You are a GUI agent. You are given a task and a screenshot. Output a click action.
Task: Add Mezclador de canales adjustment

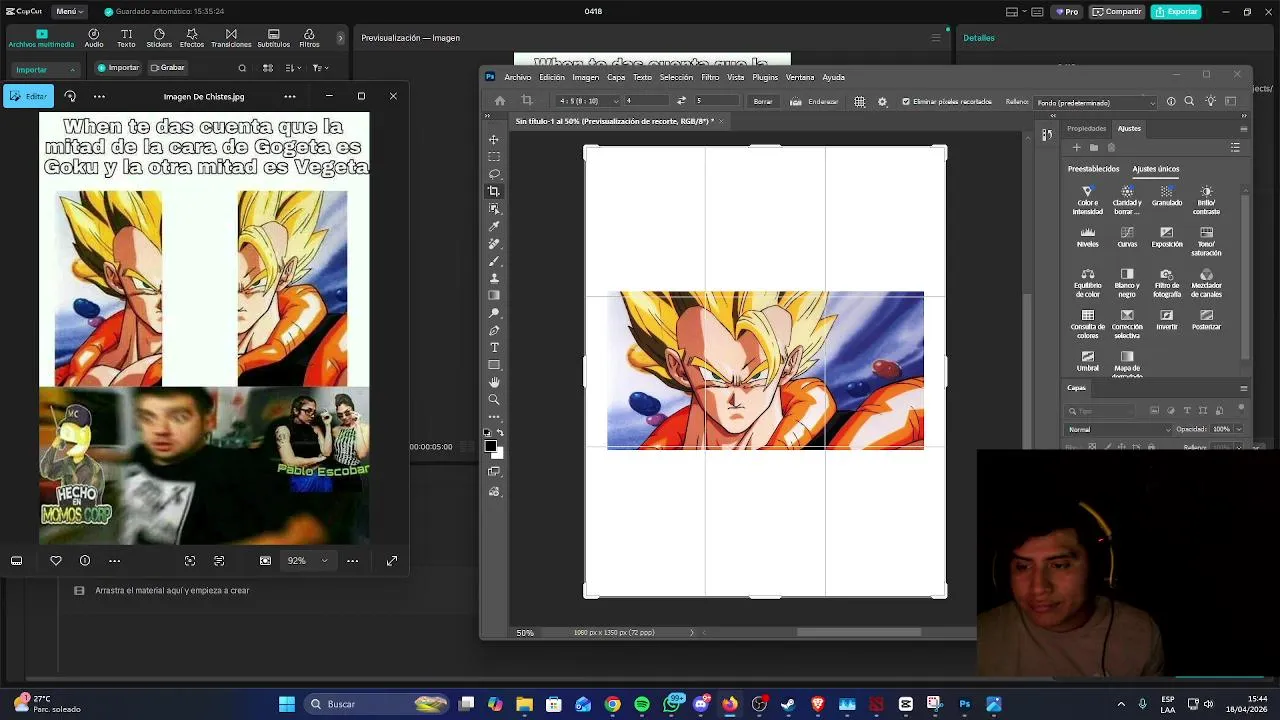(x=1206, y=283)
